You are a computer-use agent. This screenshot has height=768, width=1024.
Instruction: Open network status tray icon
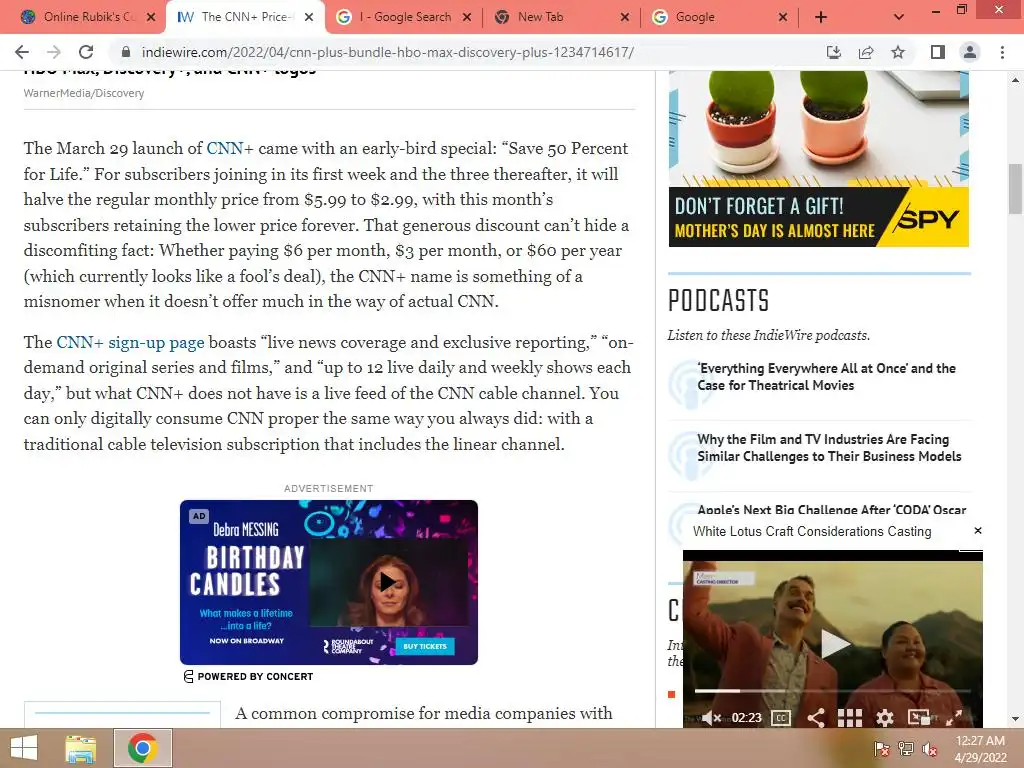906,749
